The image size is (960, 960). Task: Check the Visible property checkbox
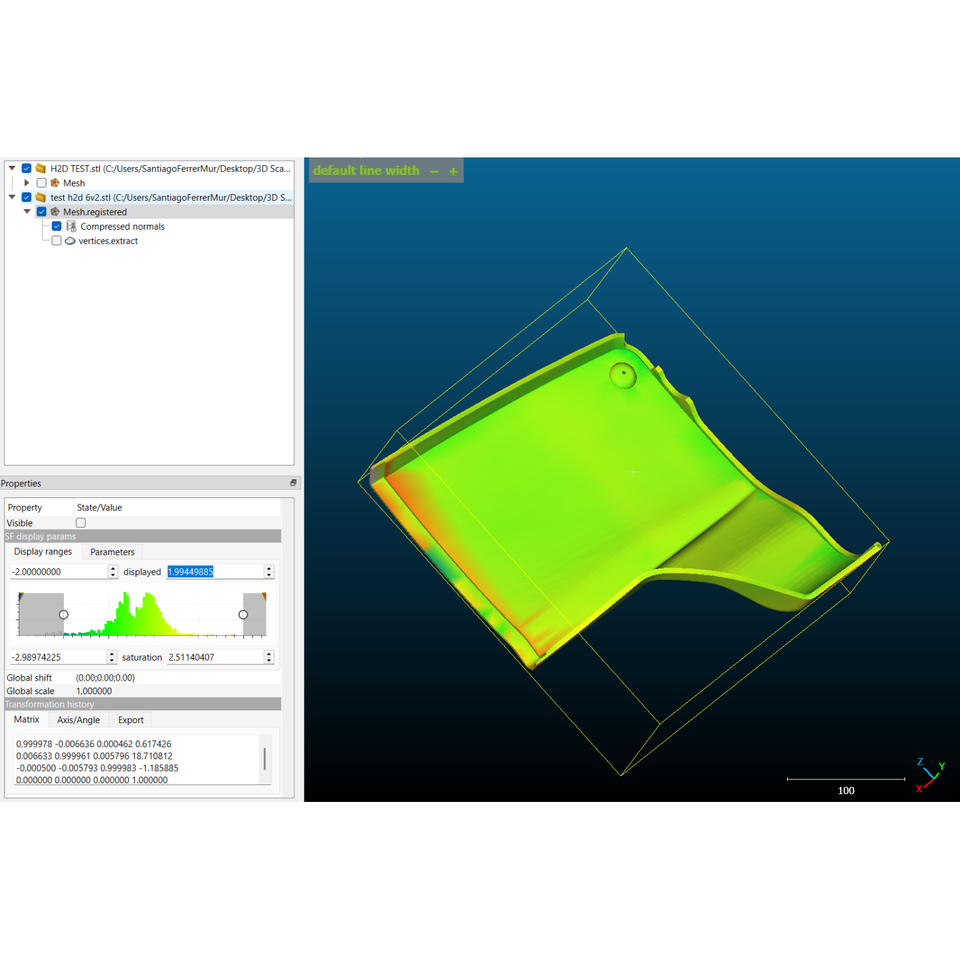[x=81, y=523]
